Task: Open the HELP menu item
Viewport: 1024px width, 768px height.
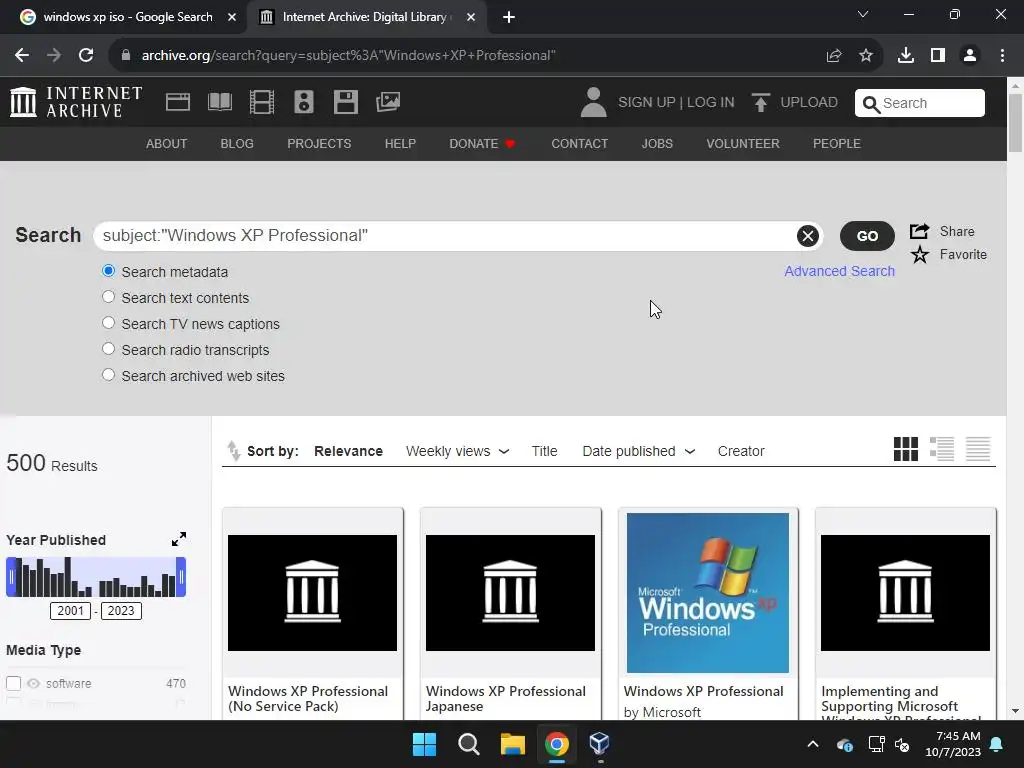Action: click(x=400, y=144)
